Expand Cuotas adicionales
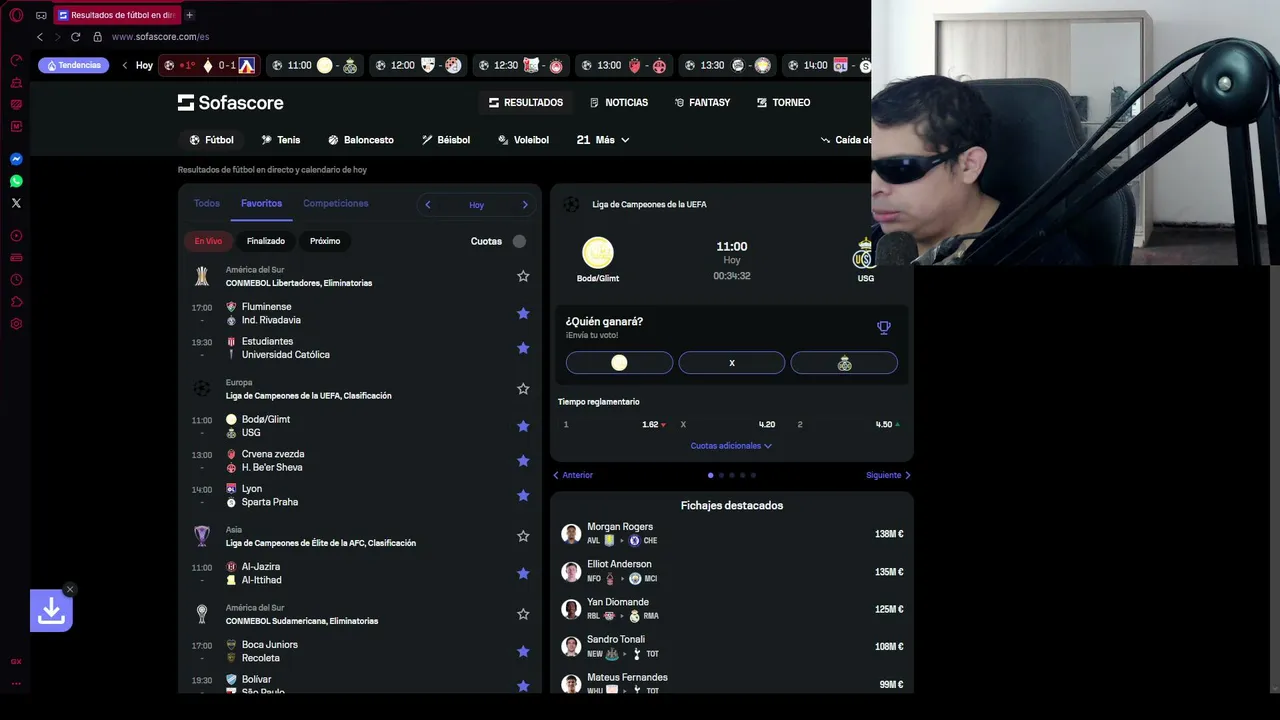This screenshot has height=720, width=1280. point(731,446)
